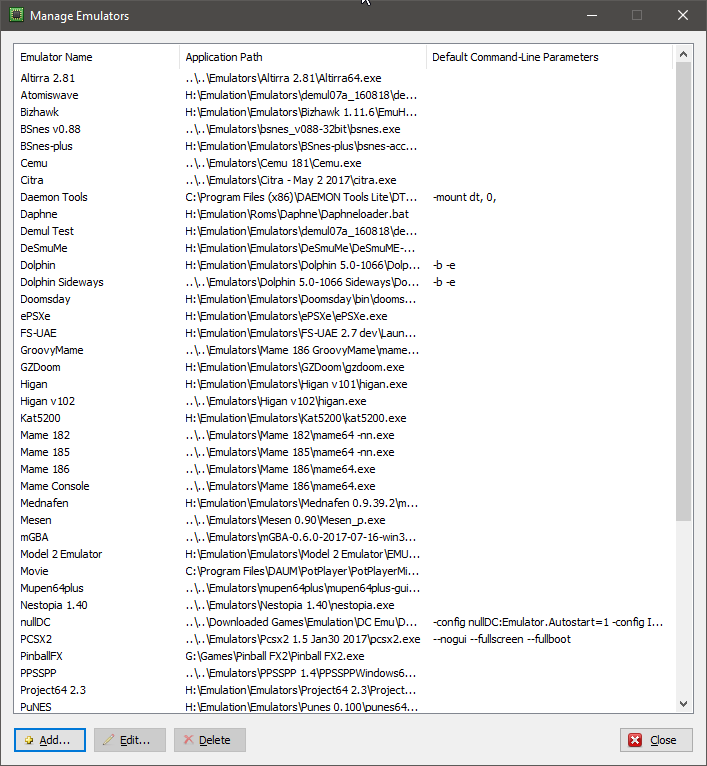
Task: Select Mesen entry
Action: coord(344,520)
